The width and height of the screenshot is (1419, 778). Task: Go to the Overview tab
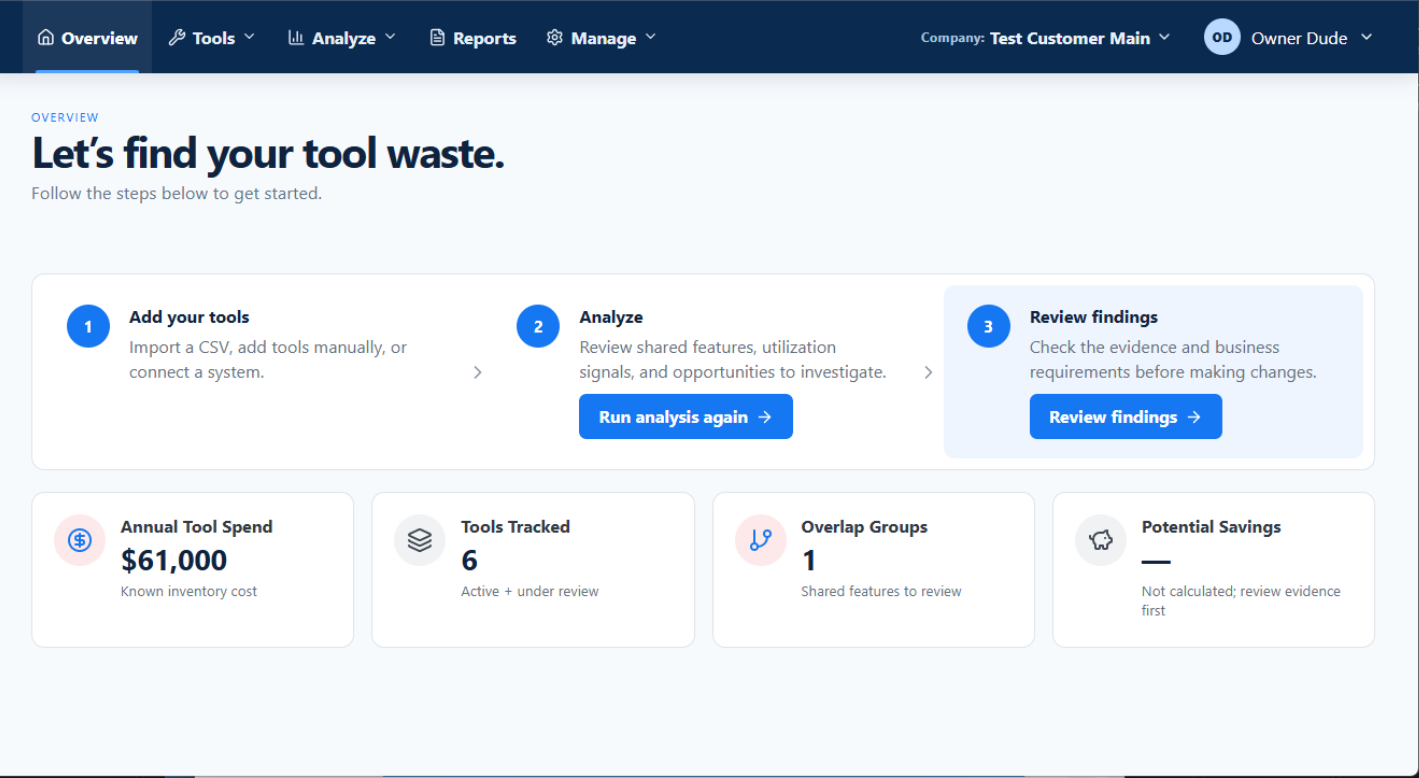point(87,37)
